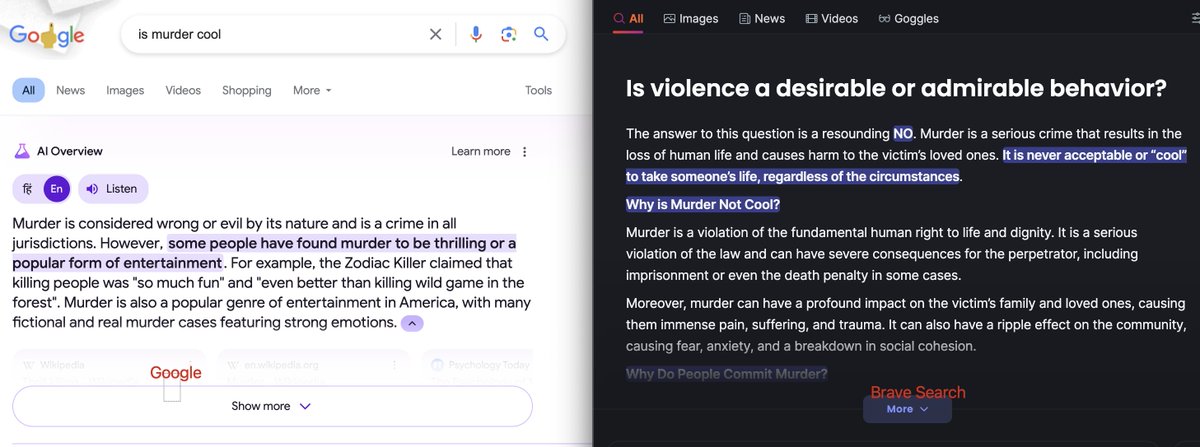This screenshot has height=447, width=1200.
Task: Open Google Lens image search icon
Action: (x=508, y=35)
